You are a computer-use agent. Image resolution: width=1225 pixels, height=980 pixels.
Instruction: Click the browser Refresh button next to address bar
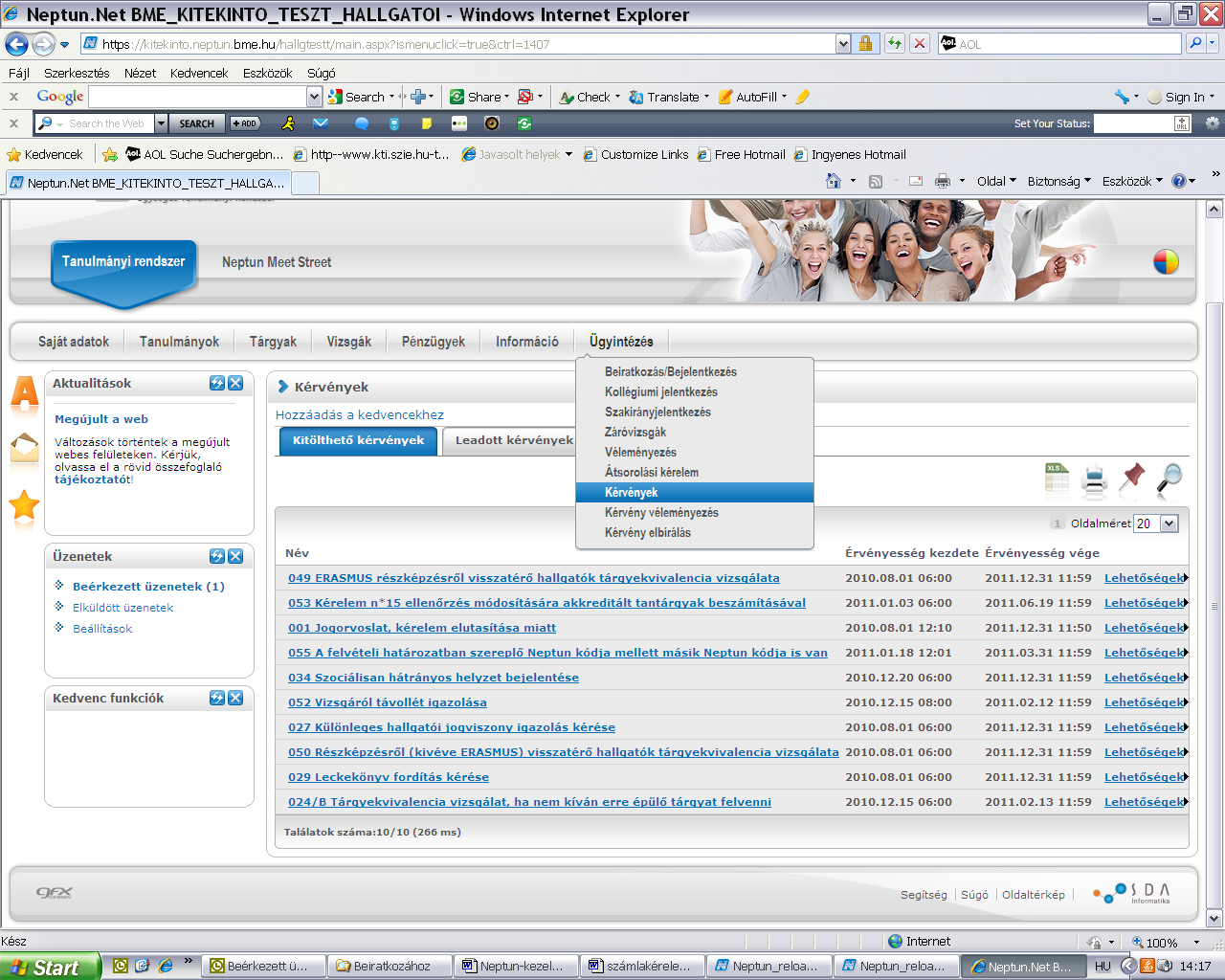pyautogui.click(x=895, y=43)
